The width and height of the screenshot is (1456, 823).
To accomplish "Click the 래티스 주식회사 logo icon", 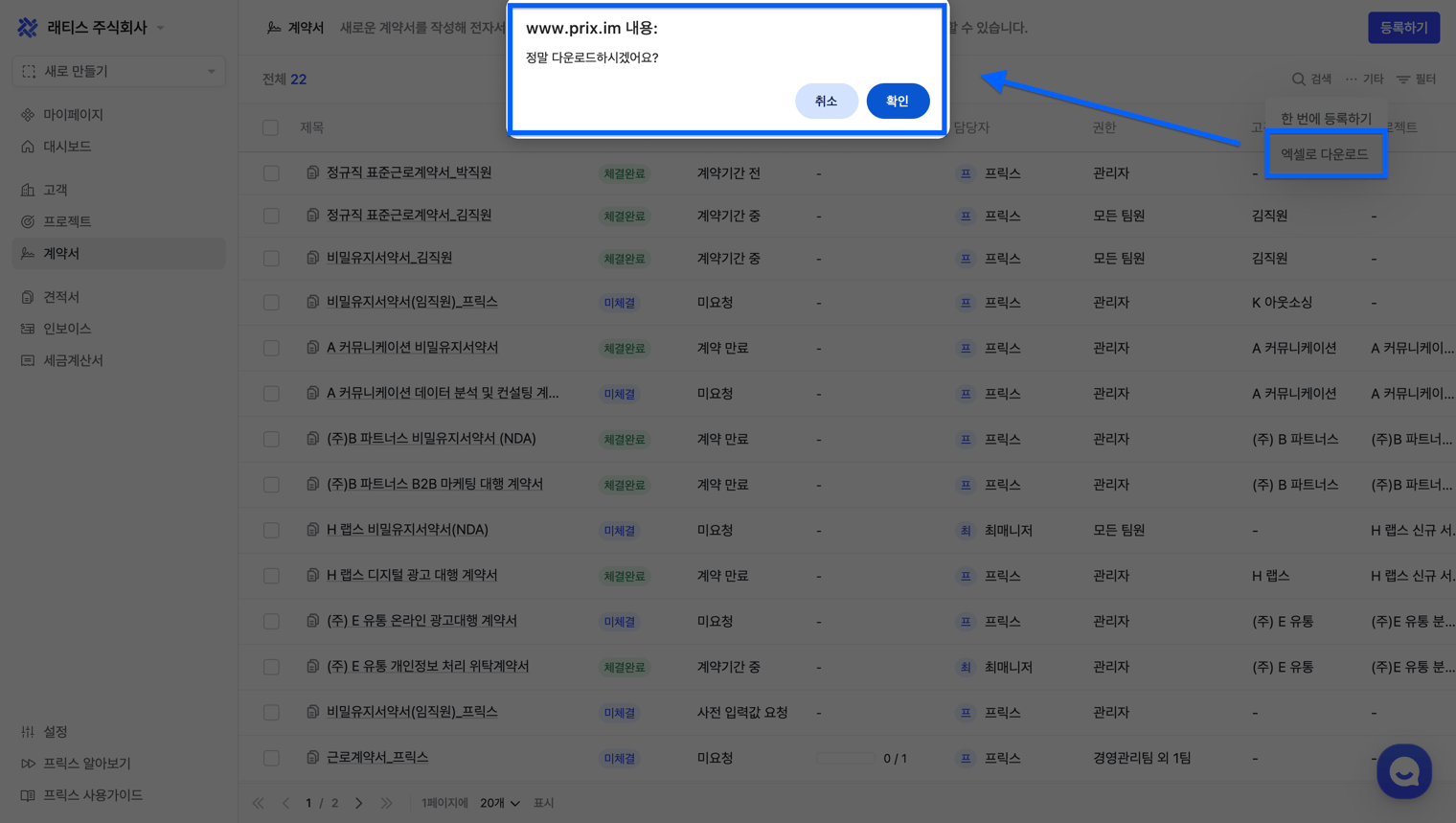I will (x=28, y=28).
